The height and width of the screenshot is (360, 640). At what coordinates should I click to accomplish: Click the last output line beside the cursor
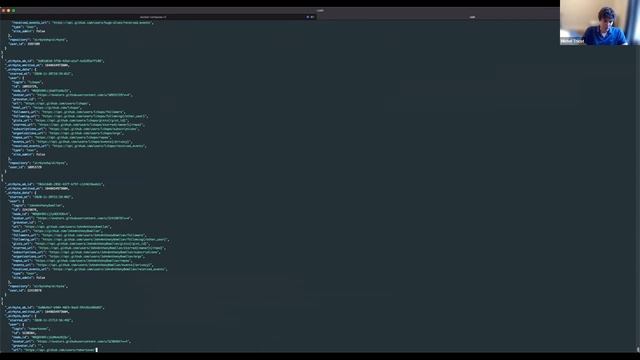53,350
